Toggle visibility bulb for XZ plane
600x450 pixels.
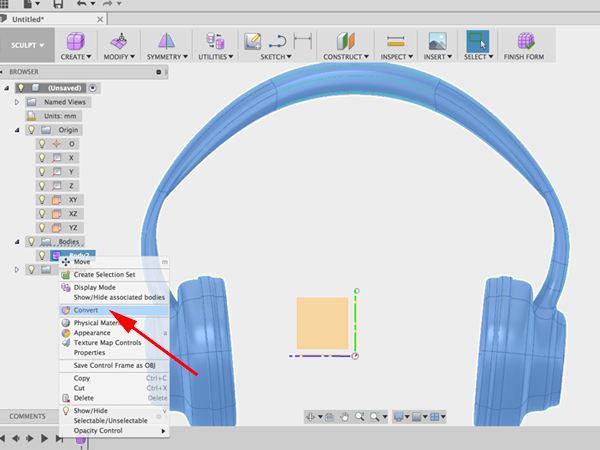[42, 214]
